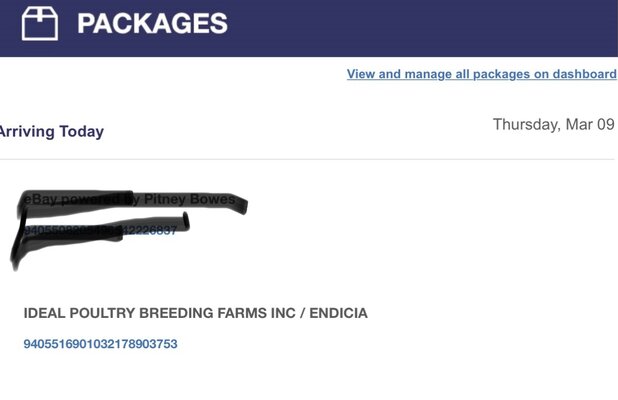Click the horizontal divider under Arriving Today
Image resolution: width=618 pixels, height=400 pixels.
point(300,159)
